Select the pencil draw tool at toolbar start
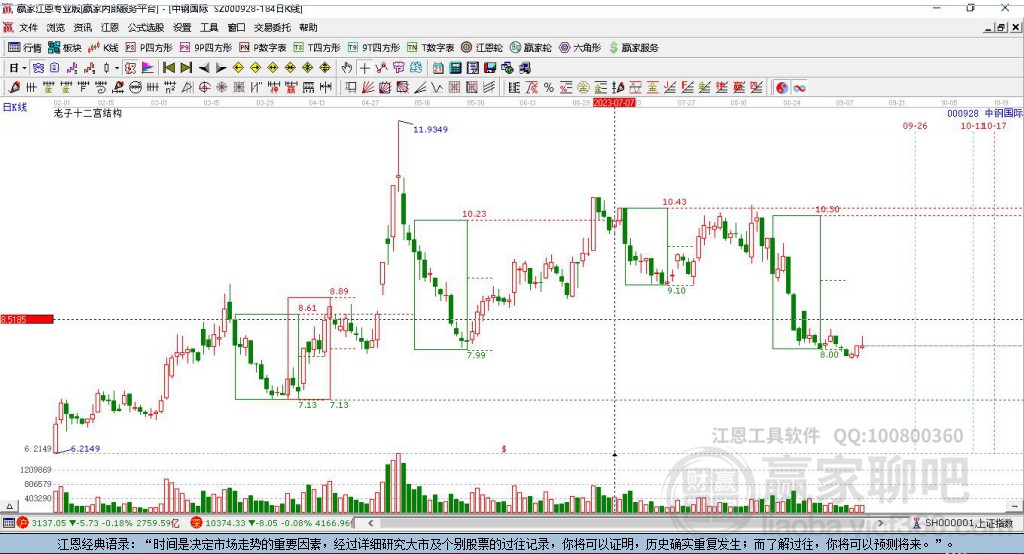The width and height of the screenshot is (1024, 554). click(x=14, y=88)
